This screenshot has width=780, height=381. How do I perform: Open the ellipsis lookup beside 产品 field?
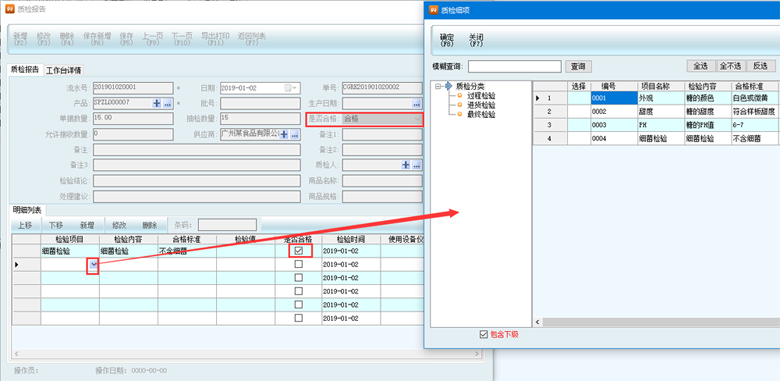click(x=167, y=103)
